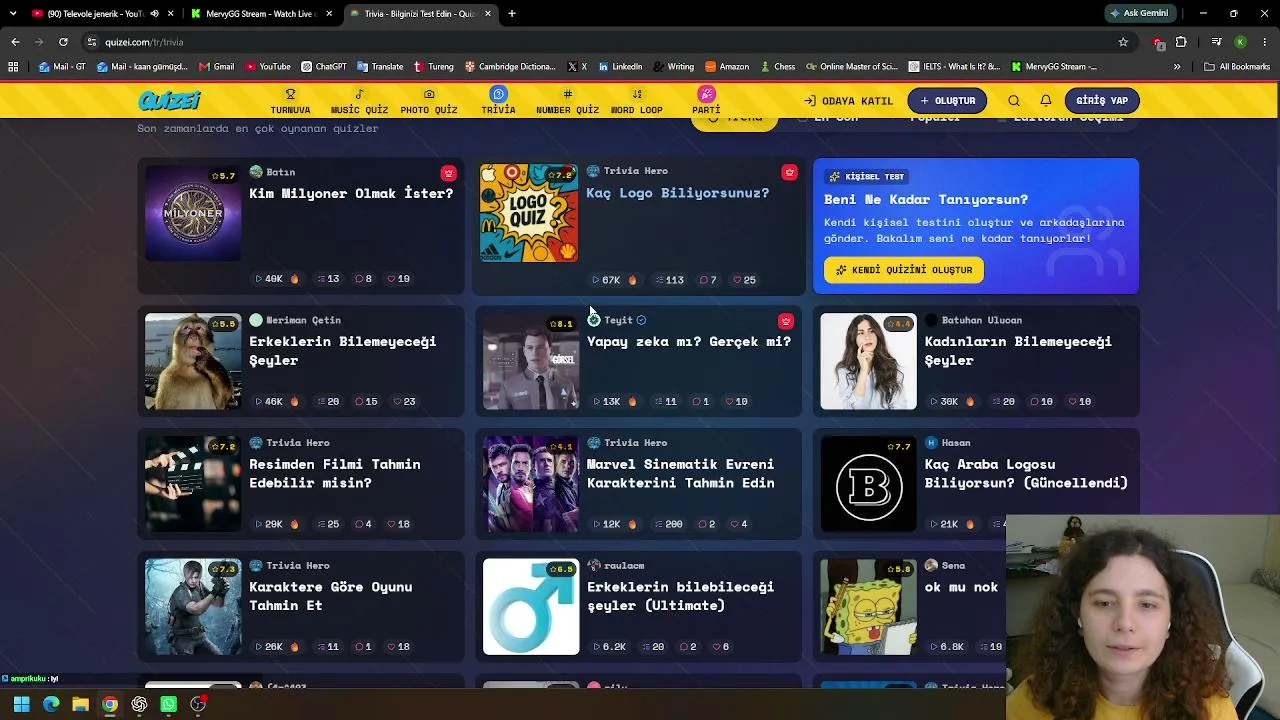Screen dimensions: 1280x720
Task: Open a new browser tab
Action: (512, 14)
